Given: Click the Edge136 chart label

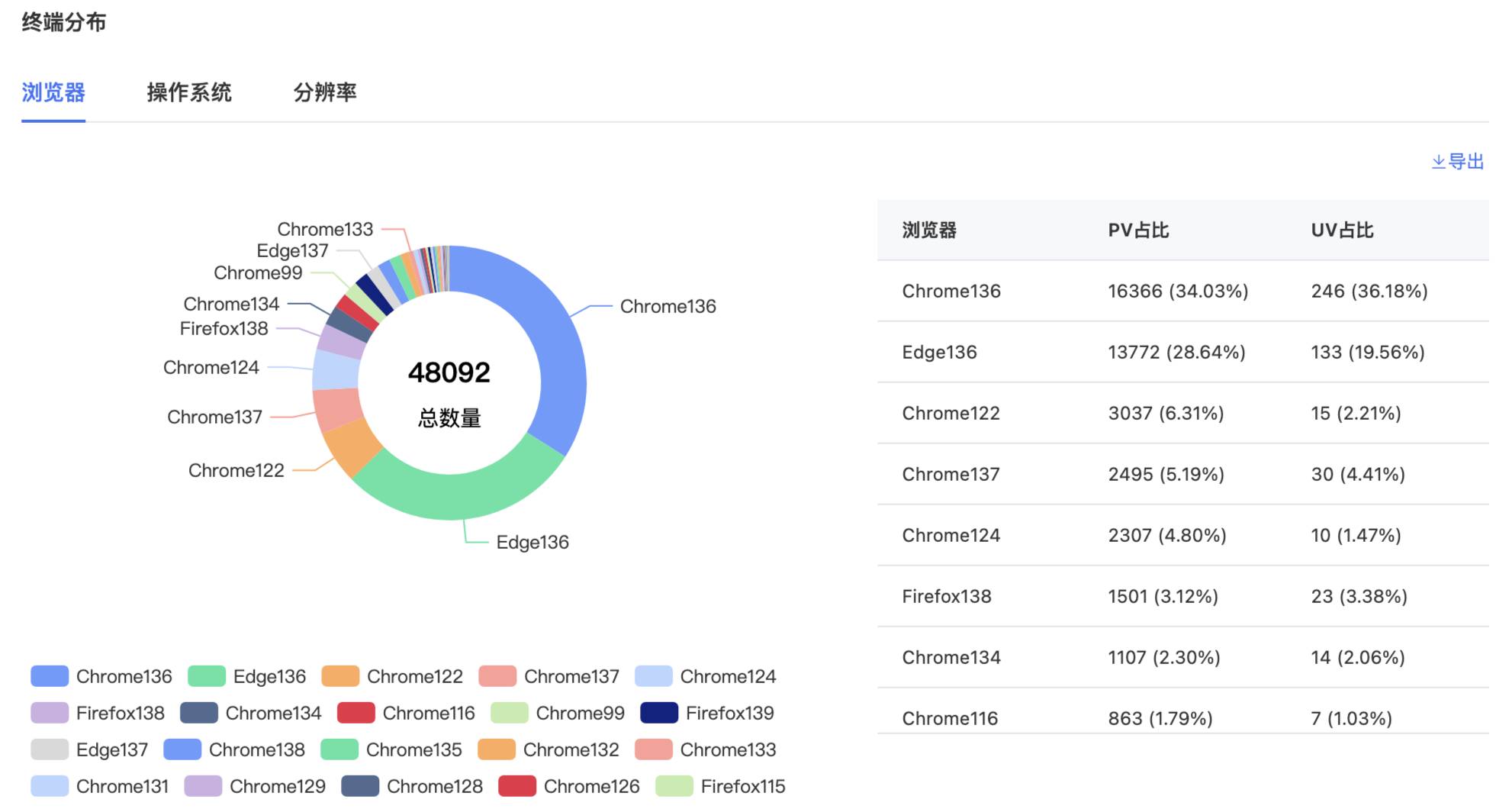Looking at the screenshot, I should (532, 542).
